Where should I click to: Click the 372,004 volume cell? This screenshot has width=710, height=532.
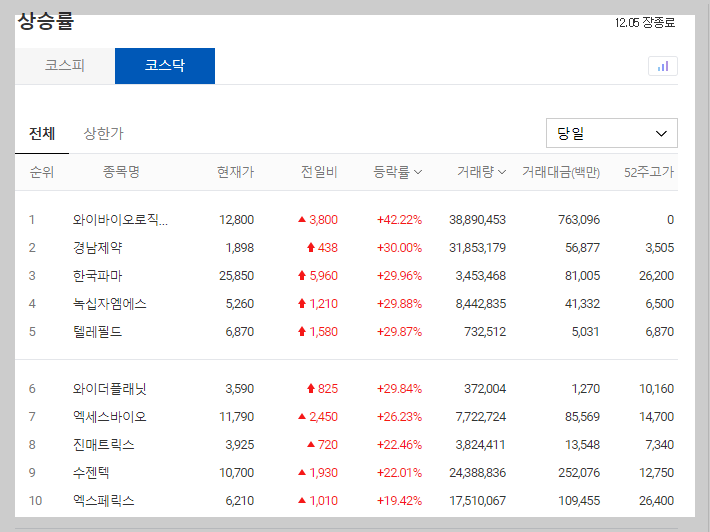tap(485, 389)
